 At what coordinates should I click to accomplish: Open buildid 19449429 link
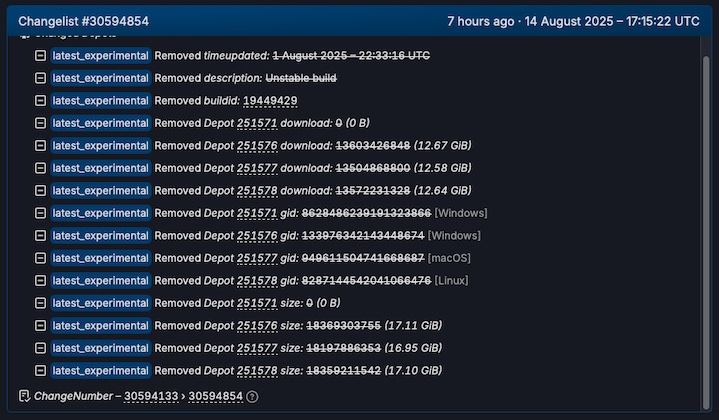(270, 101)
